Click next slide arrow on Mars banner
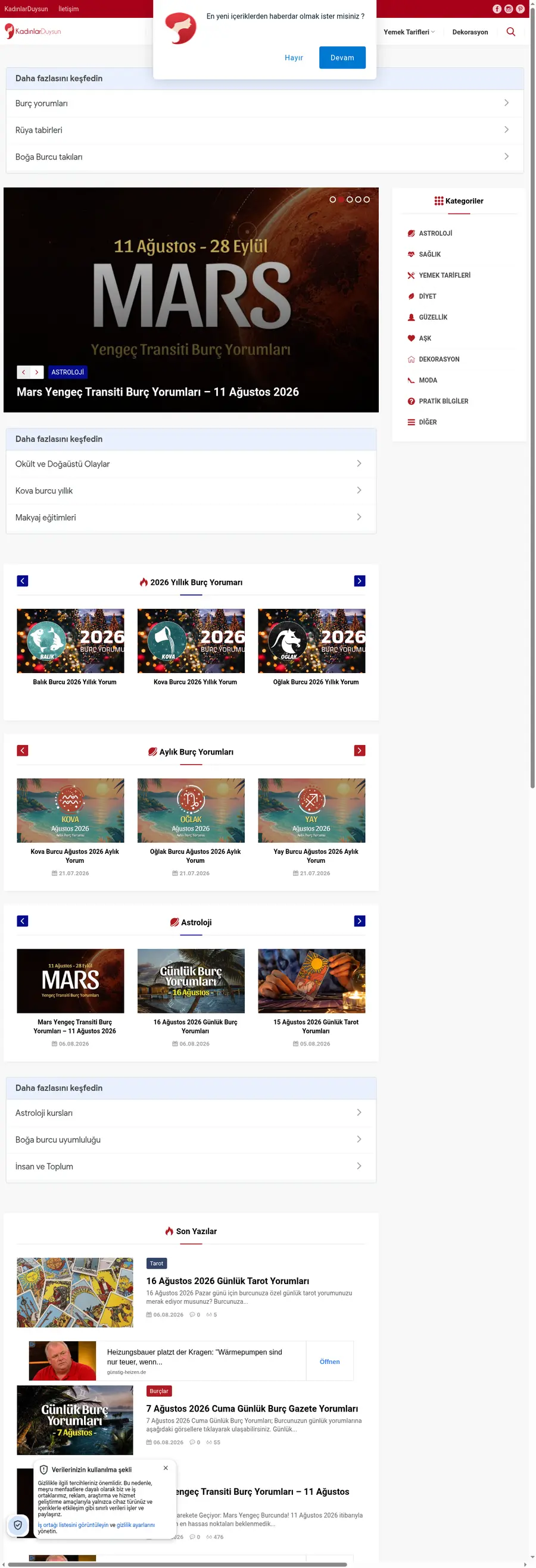 (x=36, y=372)
